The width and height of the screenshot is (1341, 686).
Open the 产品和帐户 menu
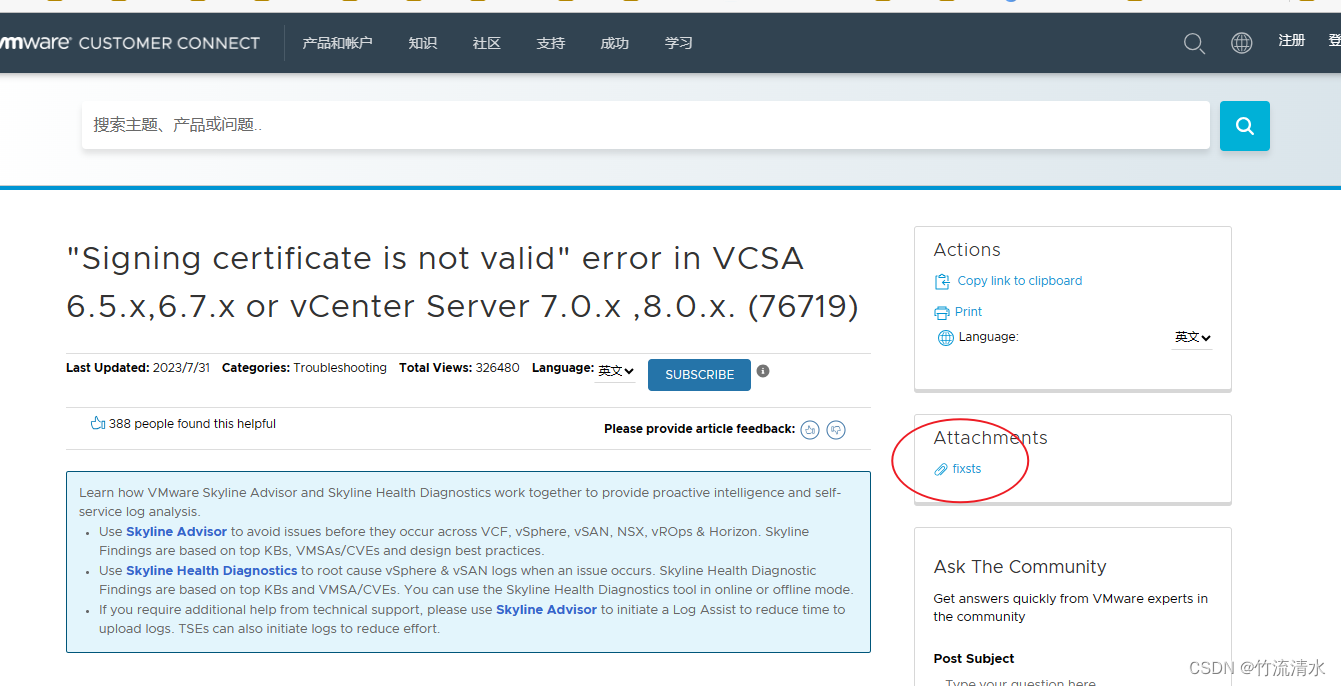click(x=337, y=43)
